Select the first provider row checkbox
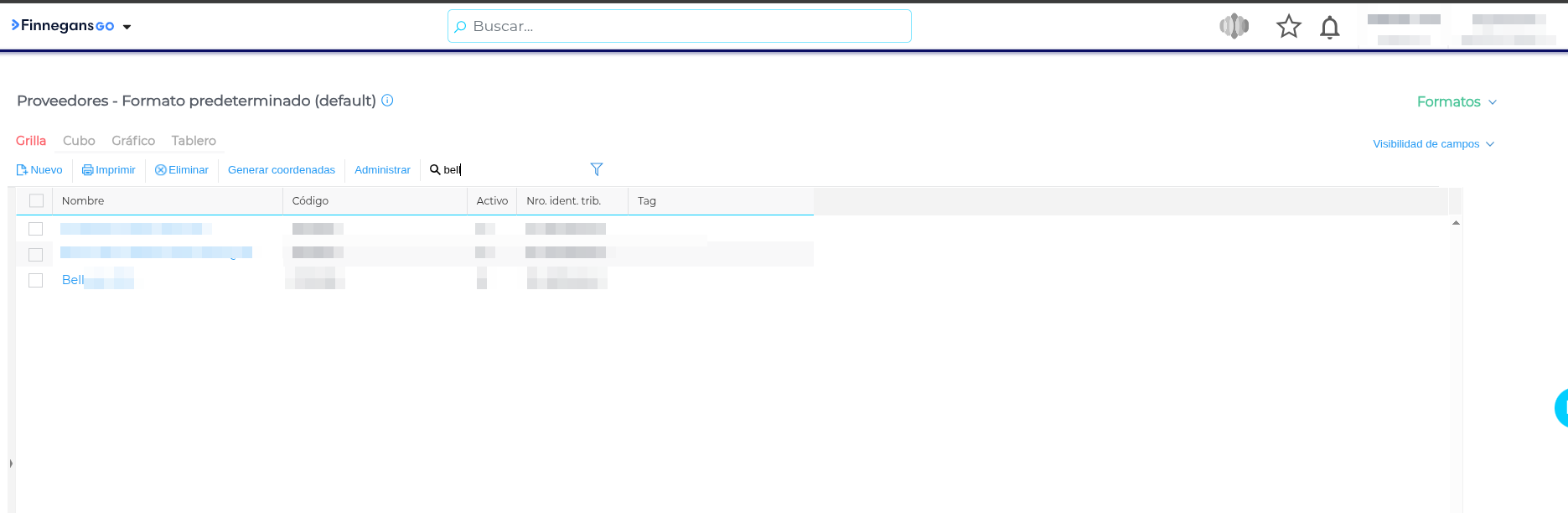 point(35,229)
